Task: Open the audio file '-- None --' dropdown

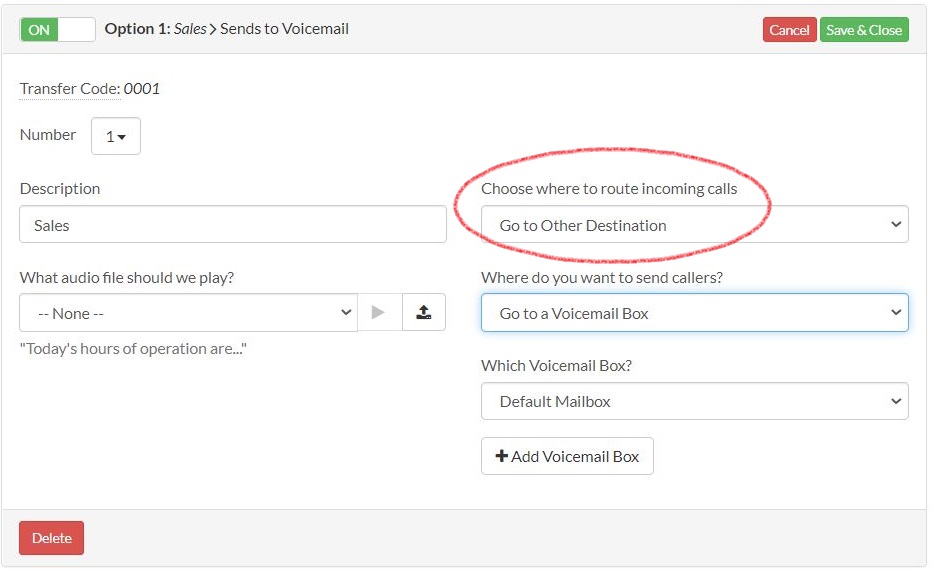Action: 188,313
